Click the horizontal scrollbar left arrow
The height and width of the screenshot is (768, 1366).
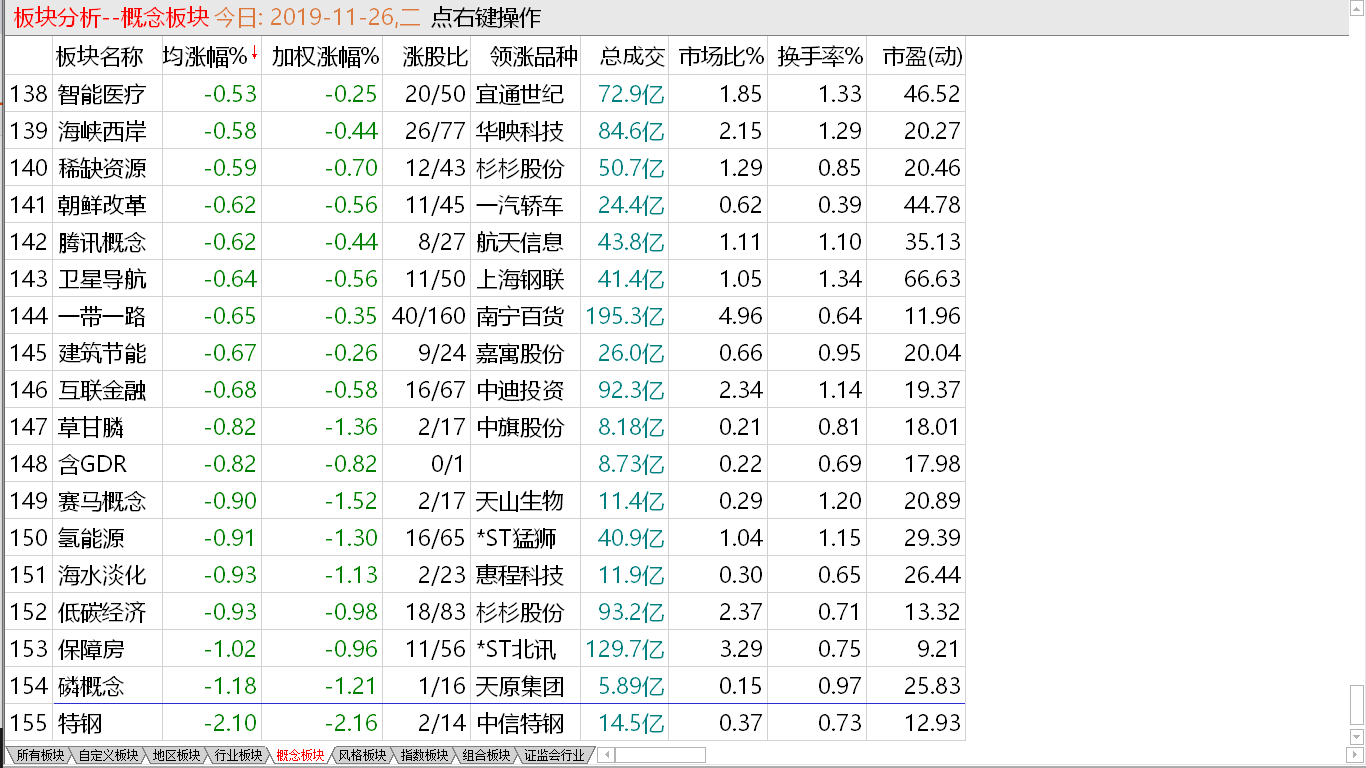(606, 755)
